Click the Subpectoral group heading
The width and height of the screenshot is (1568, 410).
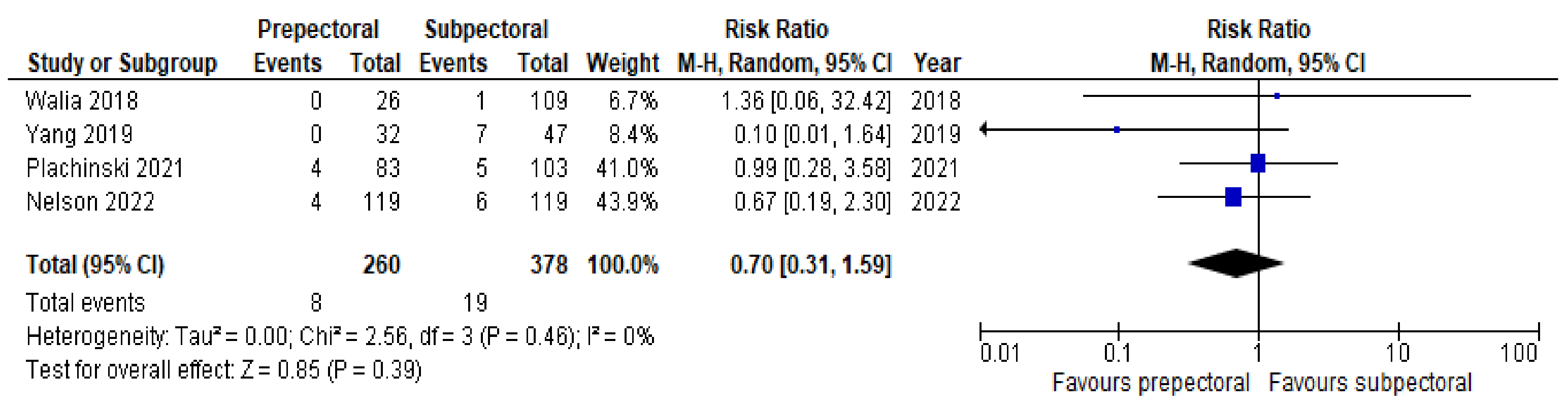pos(486,29)
